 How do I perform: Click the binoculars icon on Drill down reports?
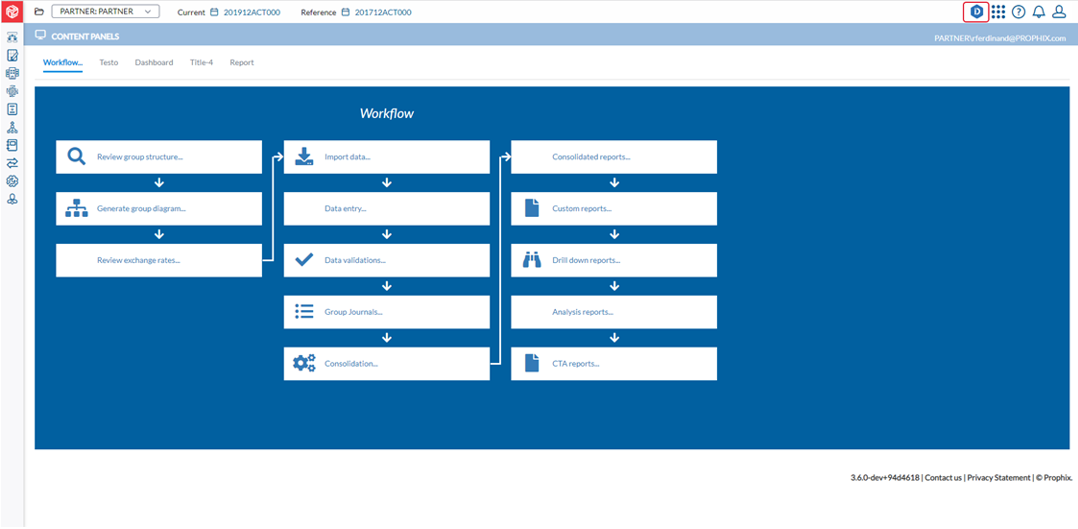click(x=531, y=260)
